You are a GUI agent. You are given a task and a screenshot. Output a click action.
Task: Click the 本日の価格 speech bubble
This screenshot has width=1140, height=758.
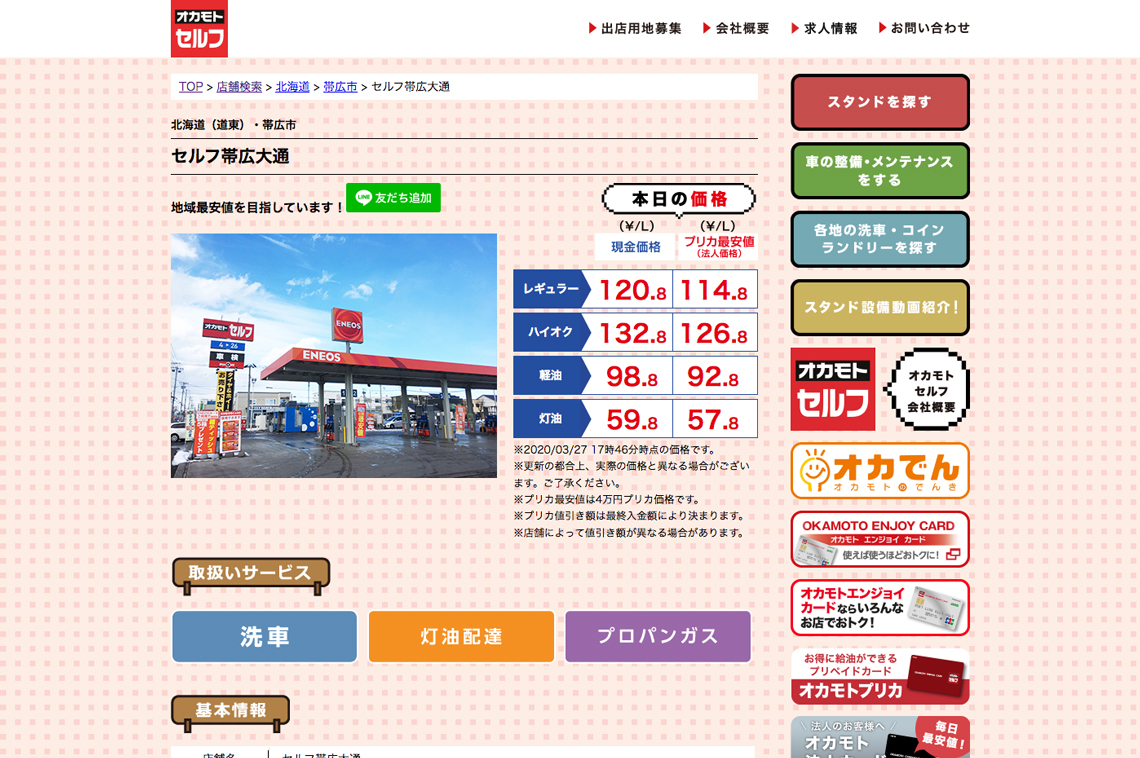tap(678, 200)
